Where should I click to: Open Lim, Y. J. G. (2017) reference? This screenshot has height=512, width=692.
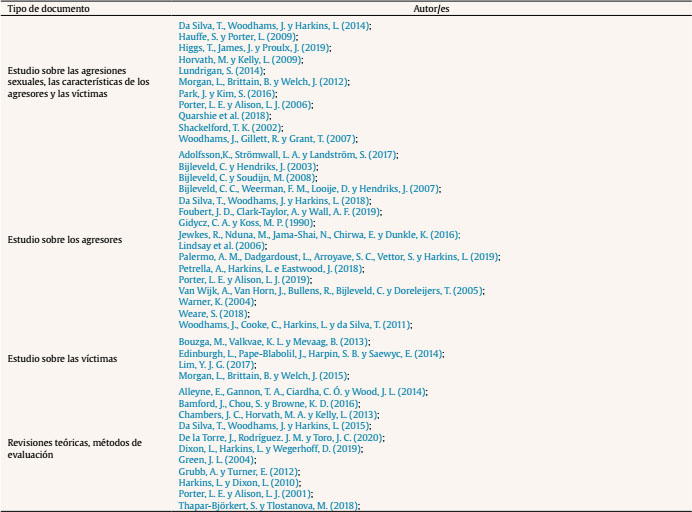coord(217,365)
